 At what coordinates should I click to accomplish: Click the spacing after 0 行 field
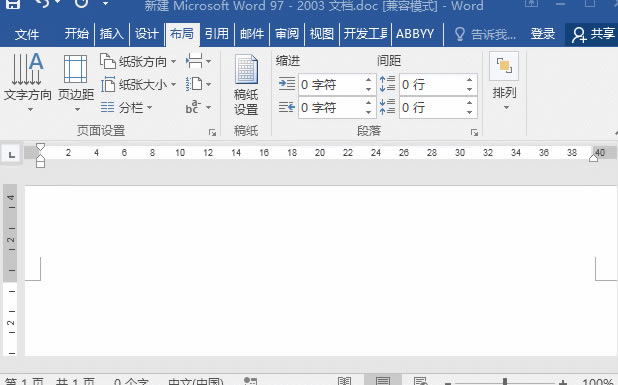pyautogui.click(x=432, y=108)
